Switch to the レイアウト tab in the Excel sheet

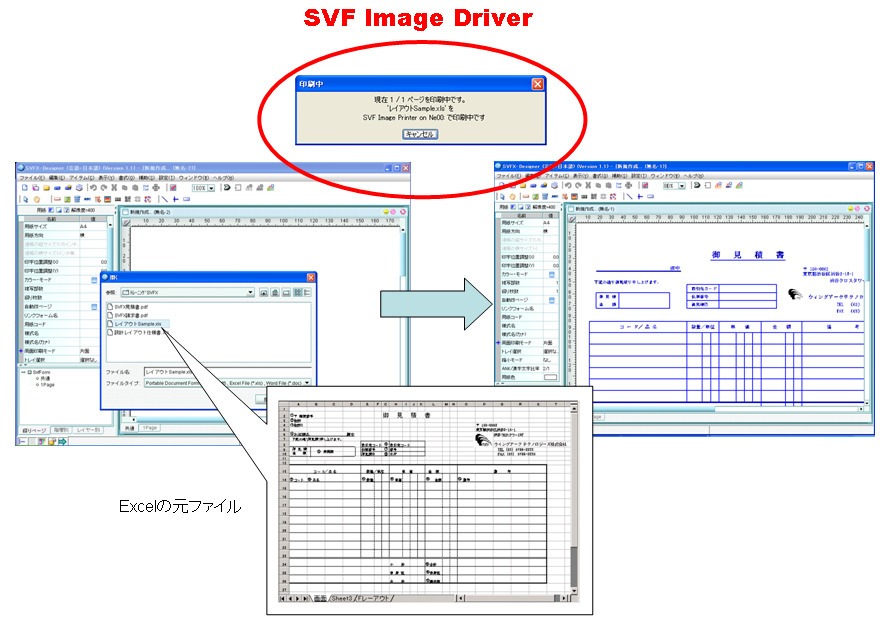(374, 598)
